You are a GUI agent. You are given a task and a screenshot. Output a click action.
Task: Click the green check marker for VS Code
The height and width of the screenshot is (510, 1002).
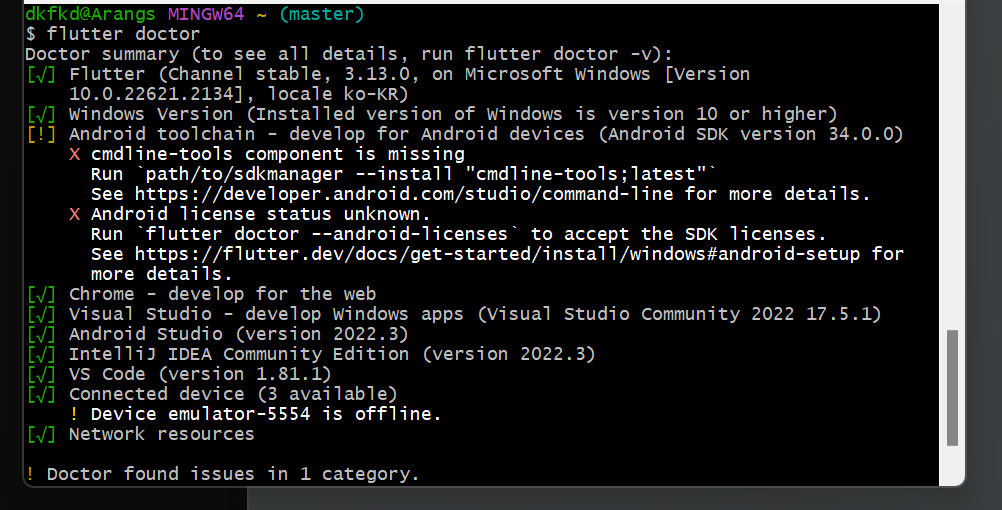click(41, 374)
